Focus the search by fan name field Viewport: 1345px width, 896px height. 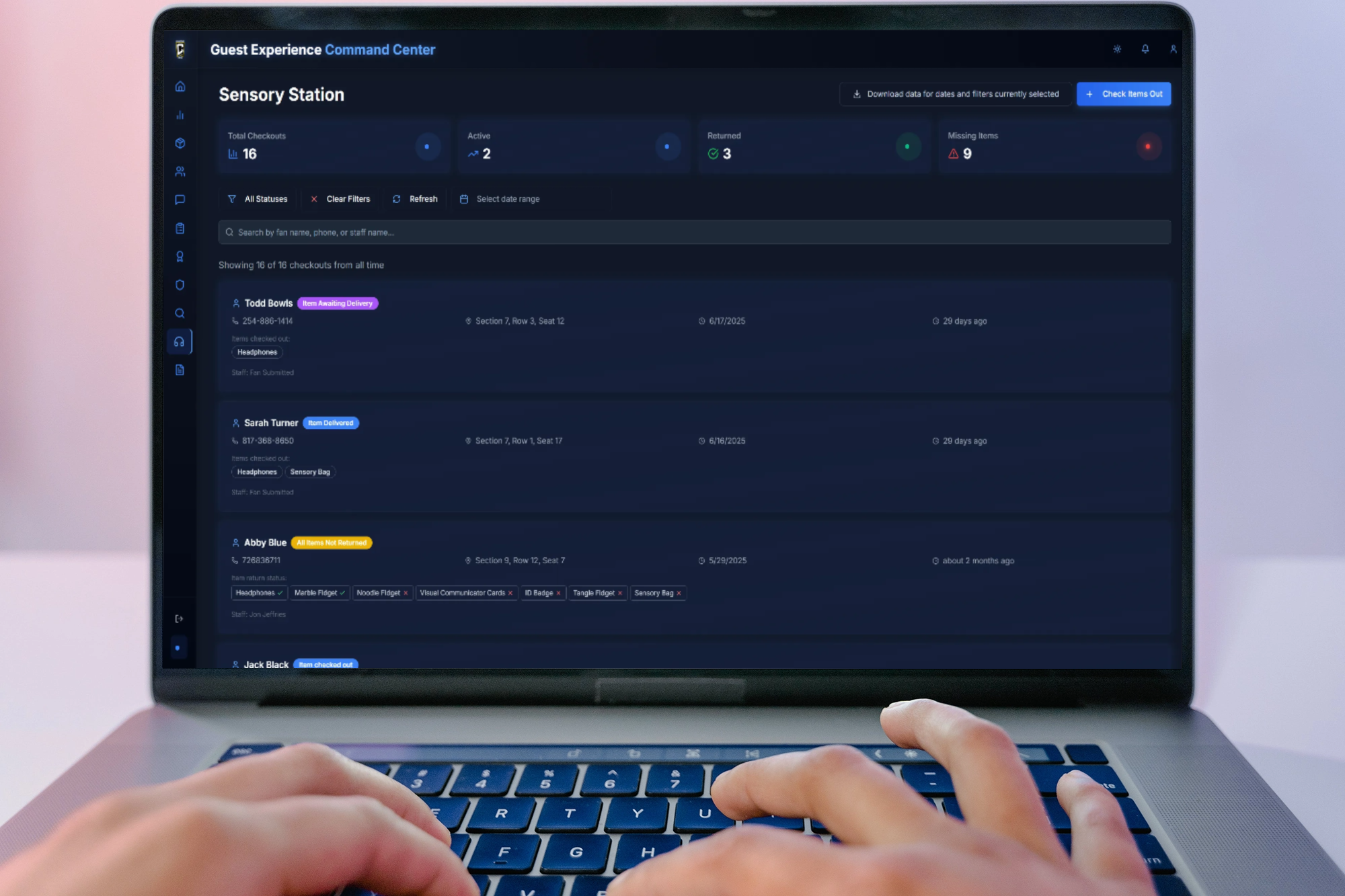[x=694, y=233]
